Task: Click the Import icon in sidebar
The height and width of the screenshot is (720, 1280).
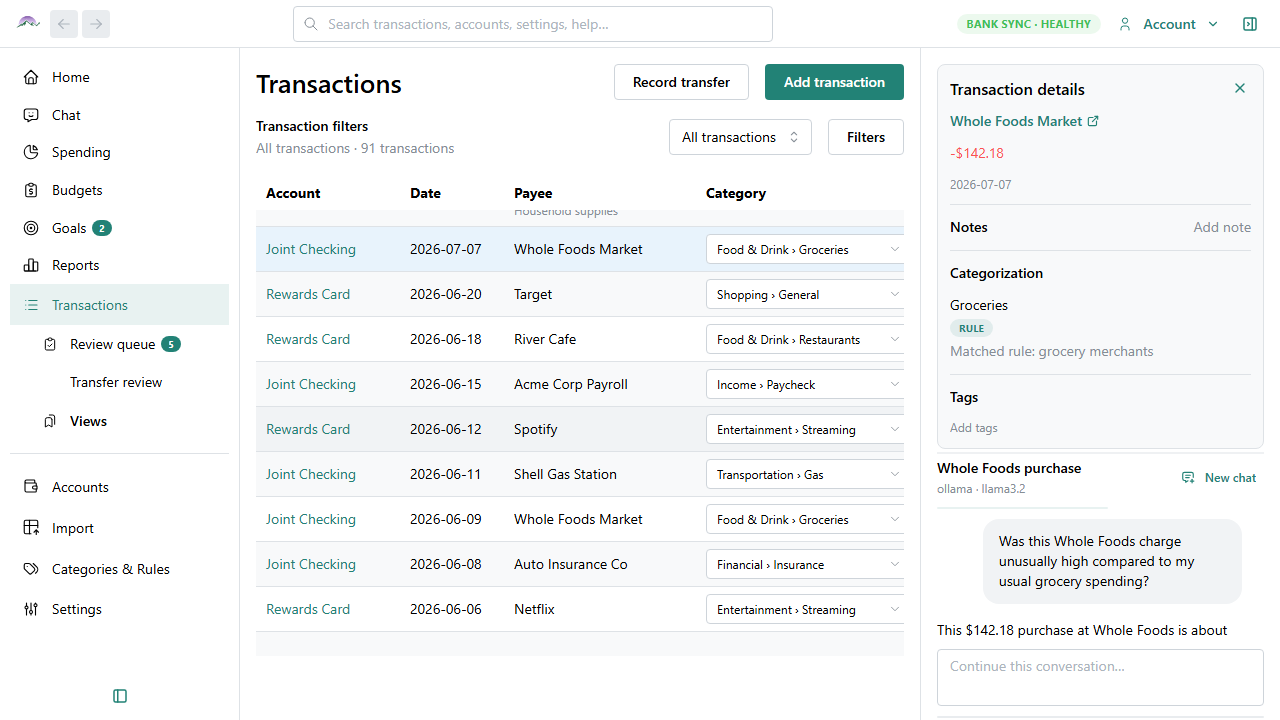Action: [31, 528]
